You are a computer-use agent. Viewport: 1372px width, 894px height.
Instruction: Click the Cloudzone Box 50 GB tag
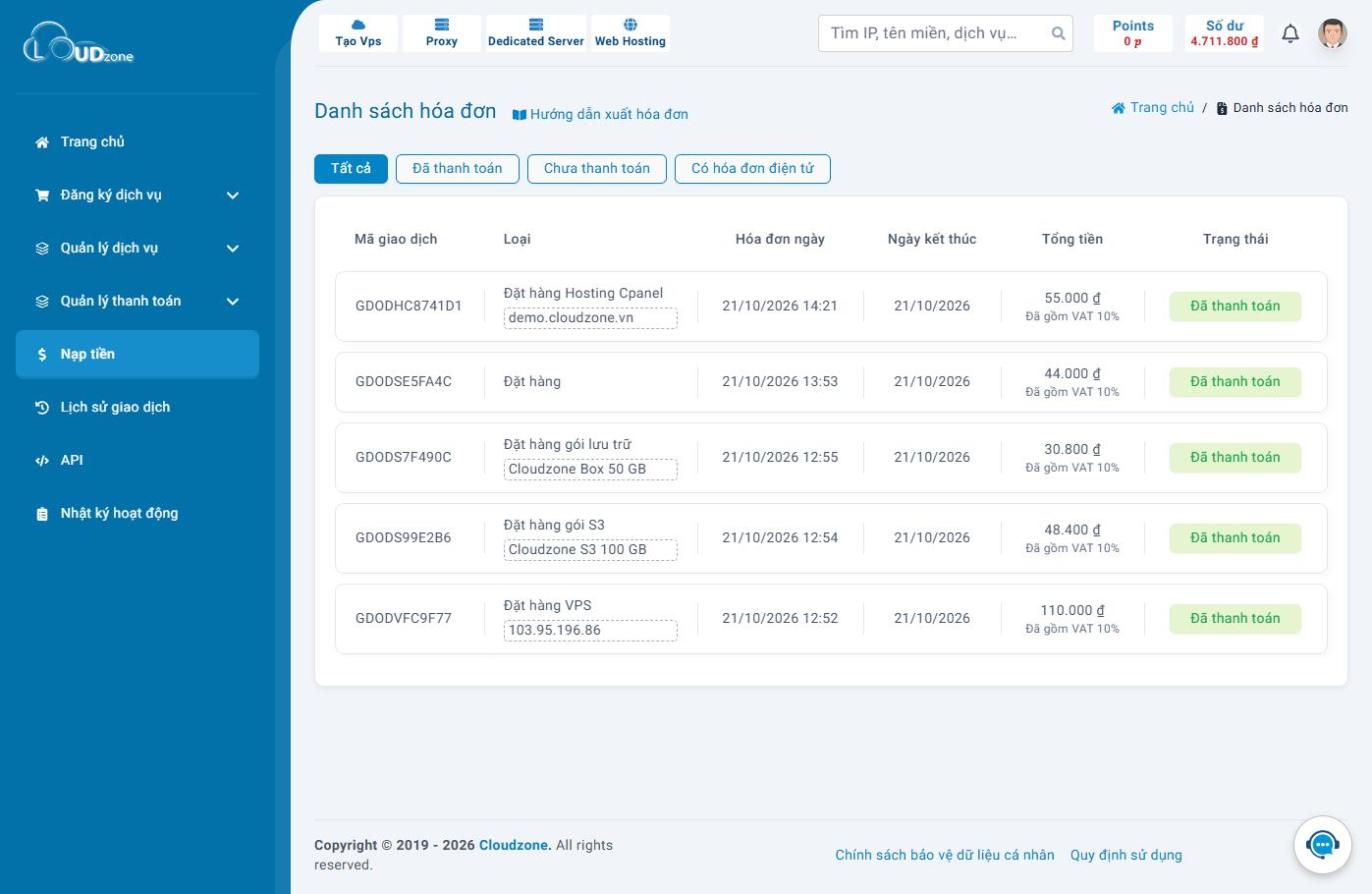[x=590, y=469]
